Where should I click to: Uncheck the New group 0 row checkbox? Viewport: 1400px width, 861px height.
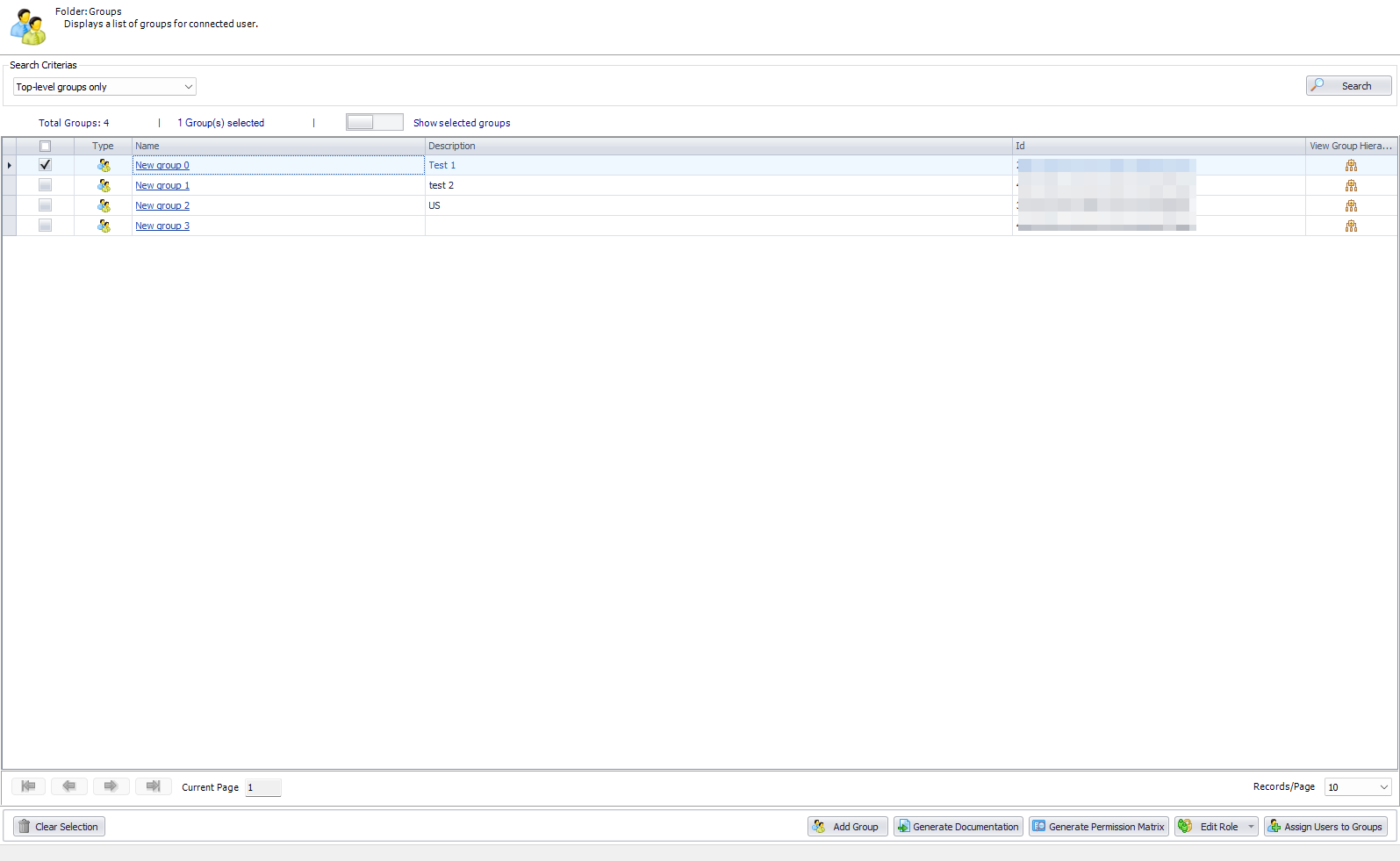click(45, 165)
